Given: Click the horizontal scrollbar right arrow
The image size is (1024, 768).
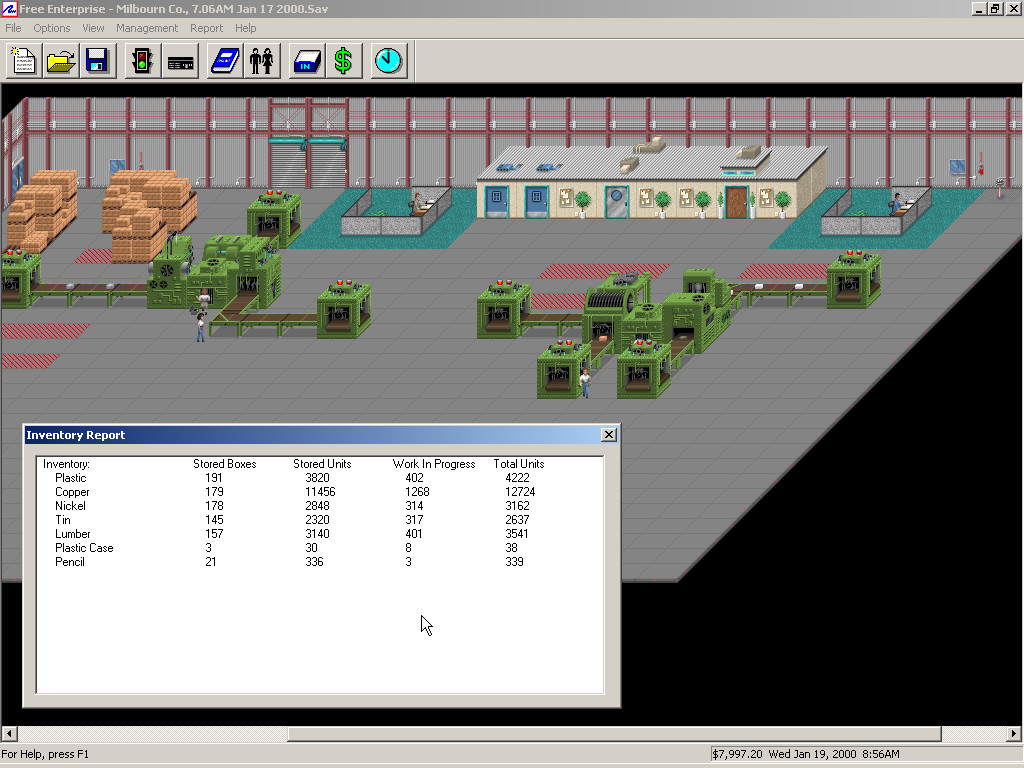Looking at the screenshot, I should pos(1014,733).
